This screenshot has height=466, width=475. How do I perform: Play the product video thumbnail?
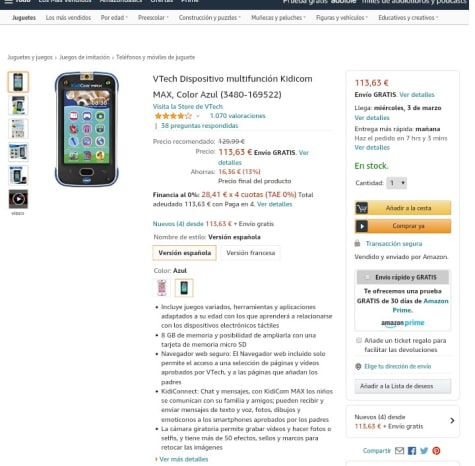(x=18, y=199)
